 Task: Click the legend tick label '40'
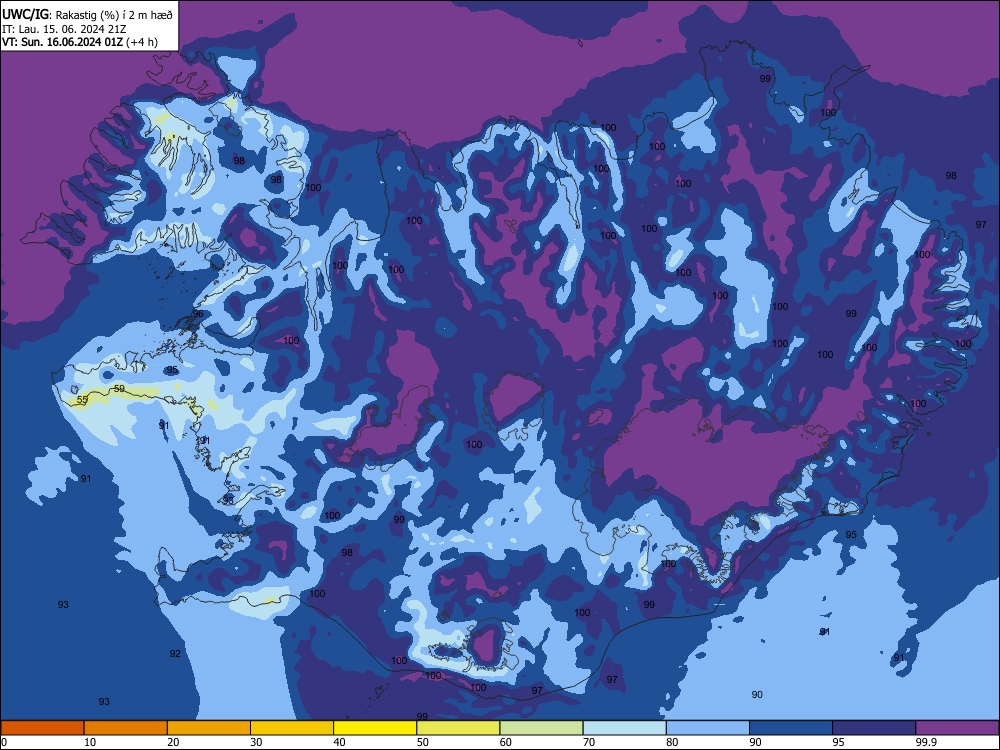(x=339, y=742)
